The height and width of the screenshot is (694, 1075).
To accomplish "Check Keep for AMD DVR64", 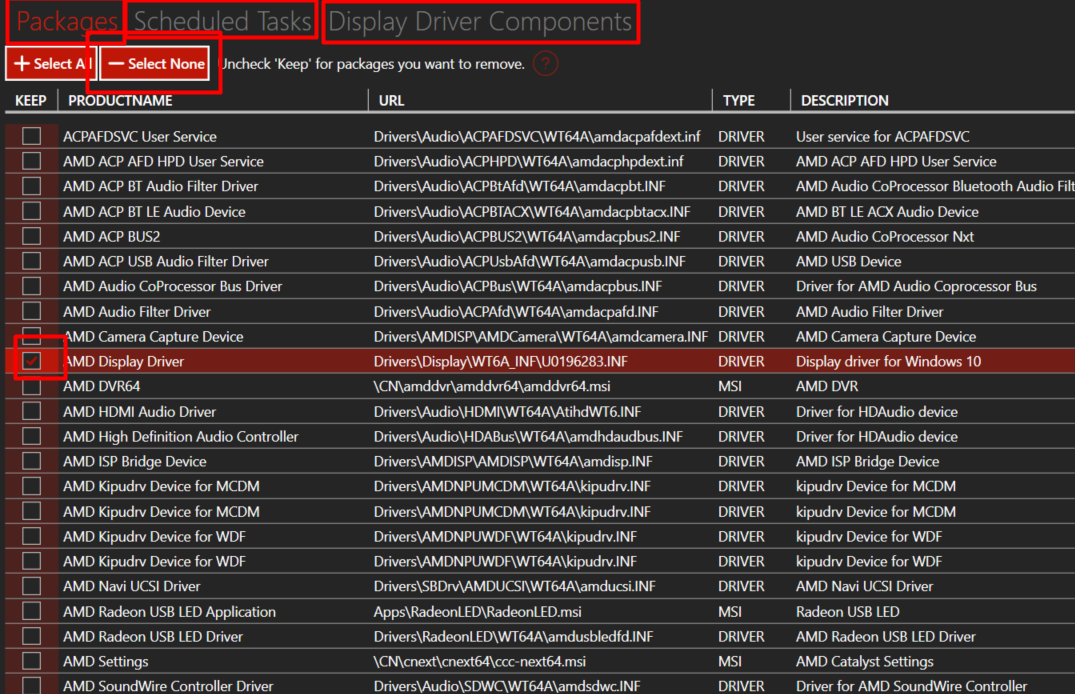I will pyautogui.click(x=32, y=386).
